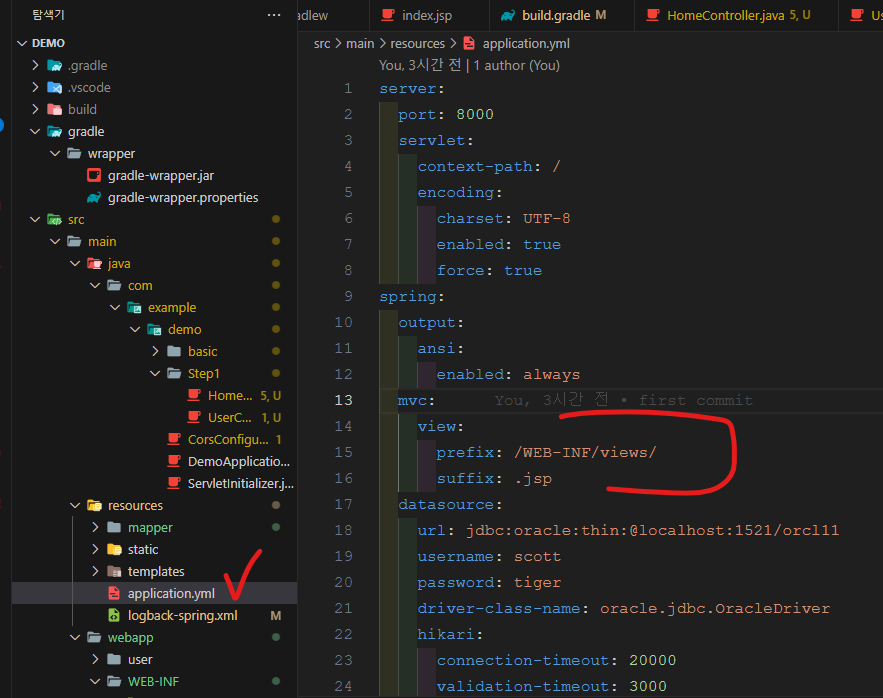The width and height of the screenshot is (883, 698).
Task: Click the 'port: 8000' value
Action: pyautogui.click(x=474, y=114)
